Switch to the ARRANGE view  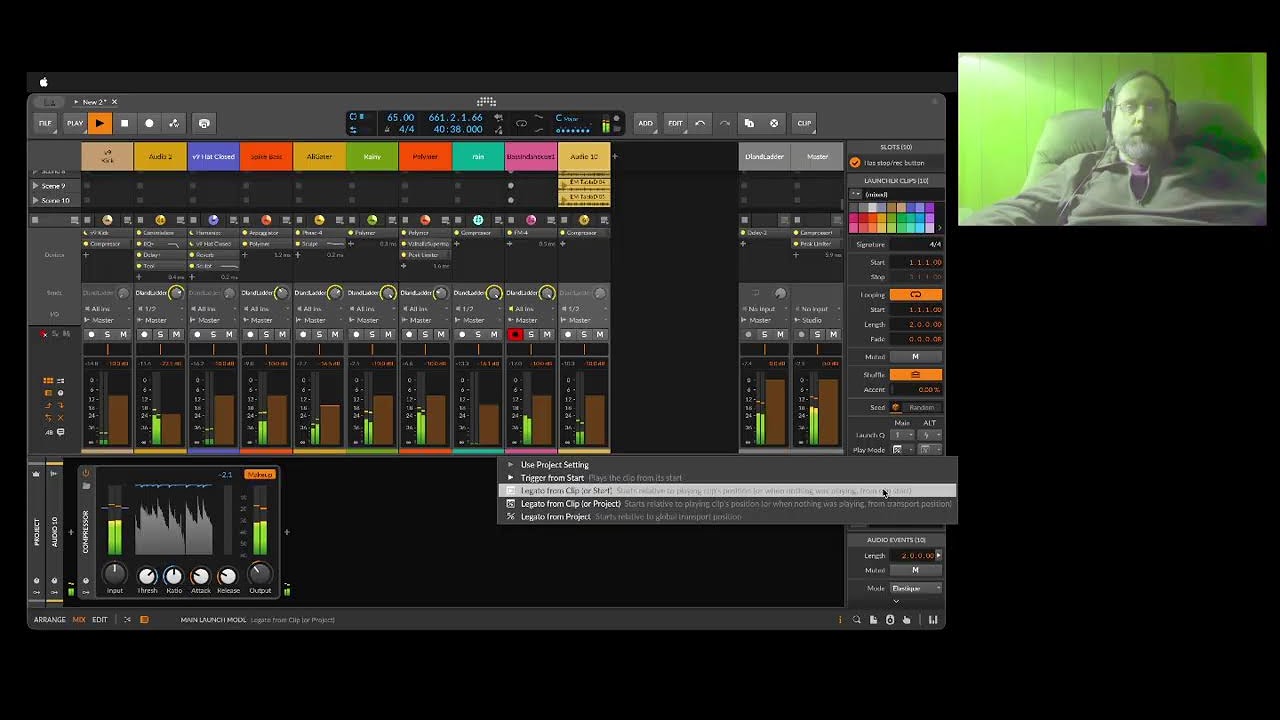click(x=50, y=620)
